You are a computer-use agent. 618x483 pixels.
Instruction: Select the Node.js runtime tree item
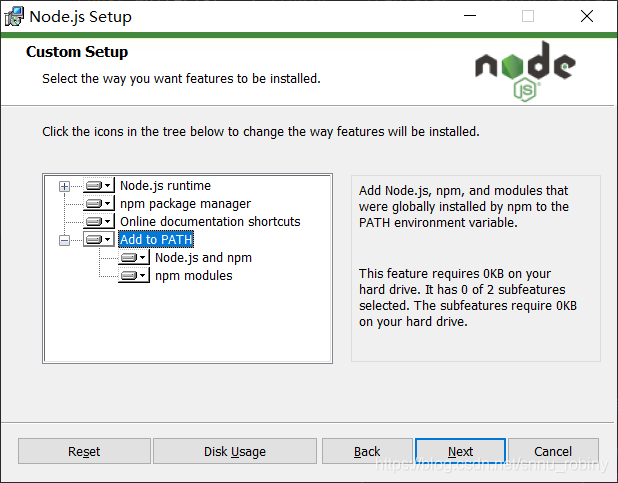165,186
